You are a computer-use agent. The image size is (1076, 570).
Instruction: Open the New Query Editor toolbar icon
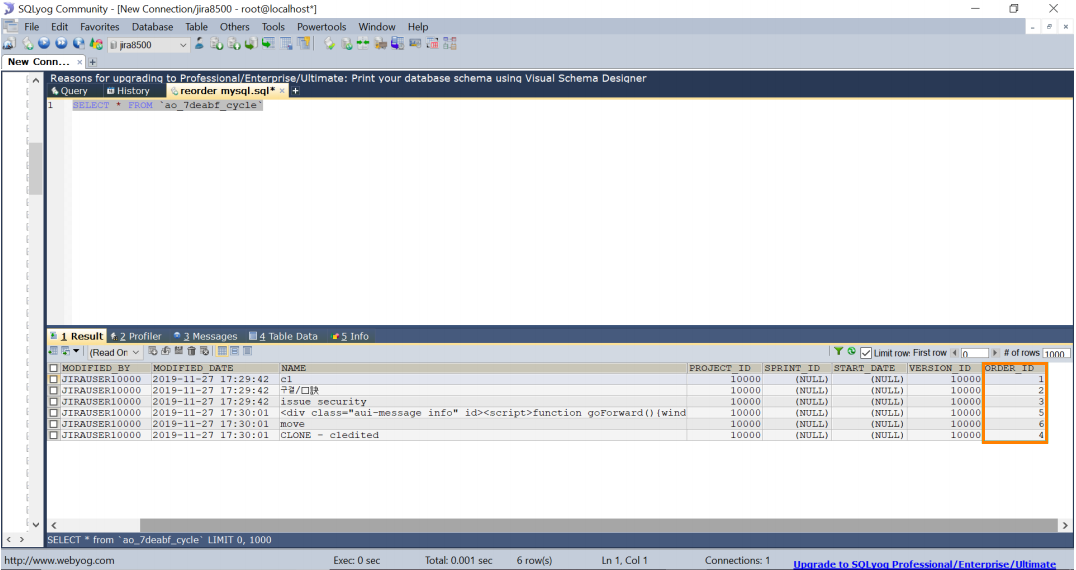click(27, 44)
